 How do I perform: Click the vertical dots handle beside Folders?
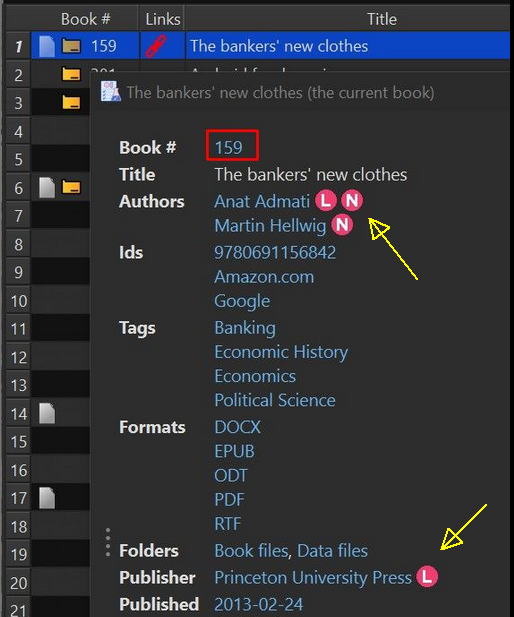click(108, 543)
